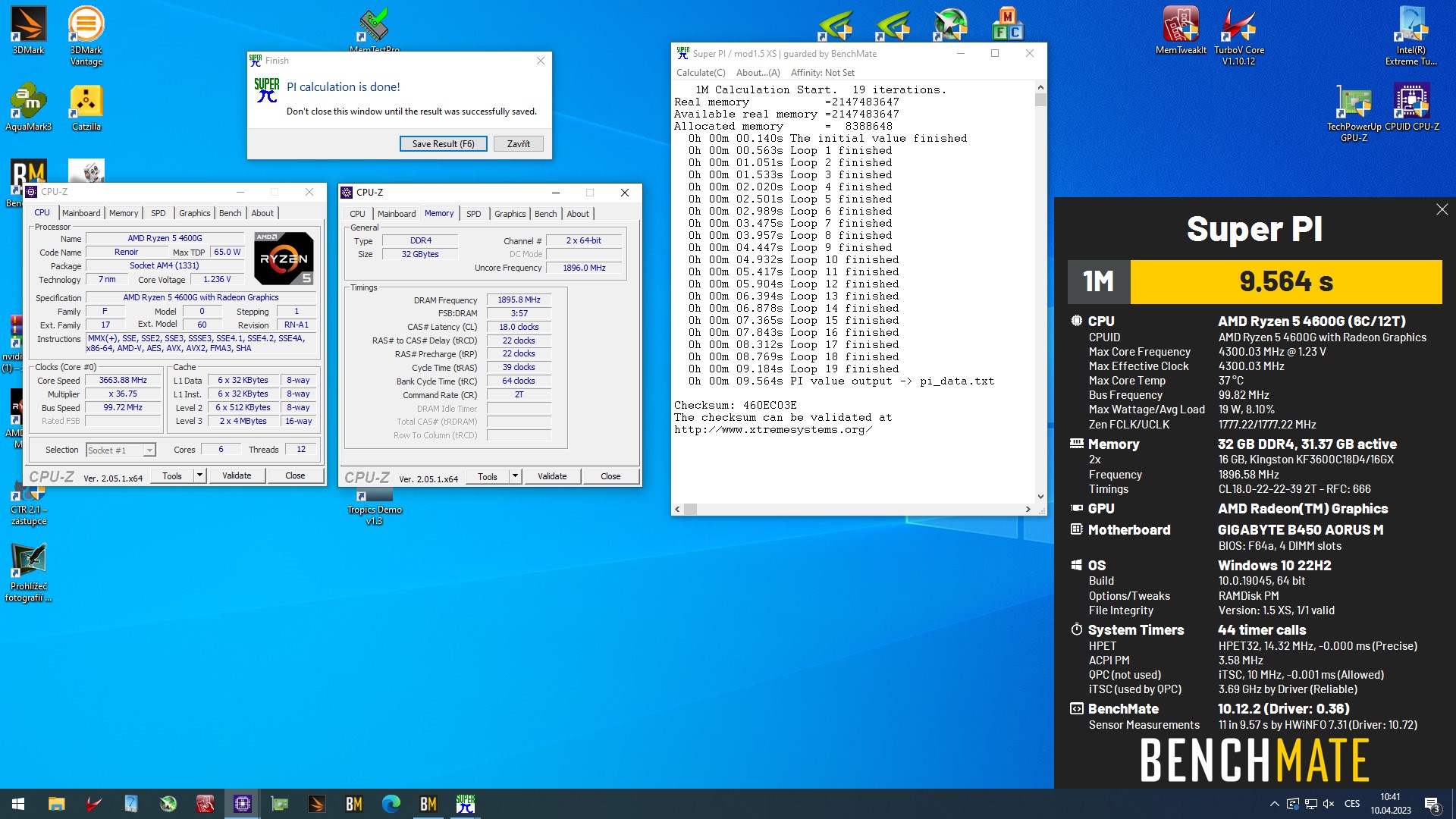Image resolution: width=1456 pixels, height=819 pixels.
Task: Click Save Result (F6) button
Action: [x=443, y=144]
